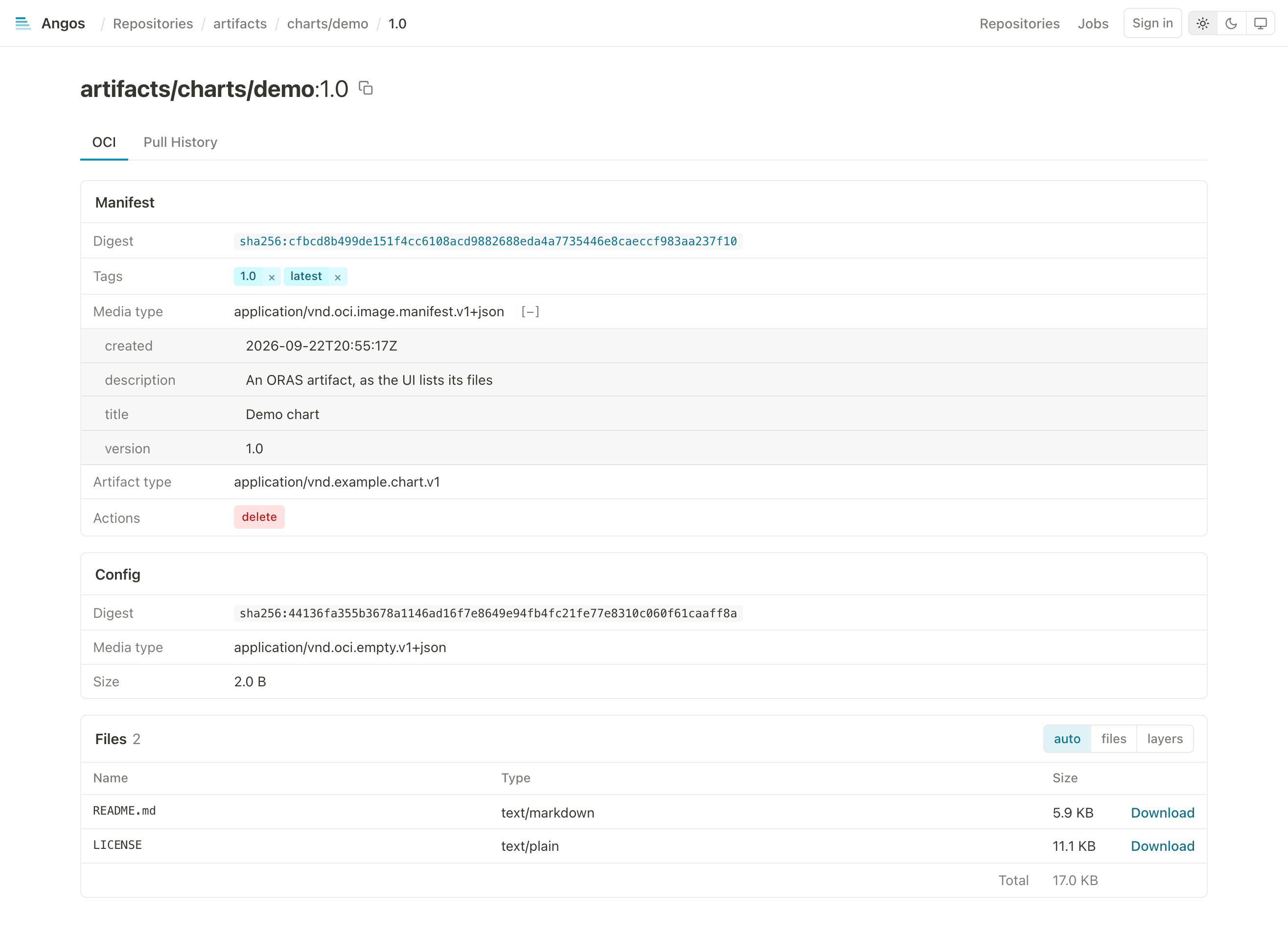Select system theme monitor icon
This screenshot has height=937, width=1288.
coord(1260,23)
